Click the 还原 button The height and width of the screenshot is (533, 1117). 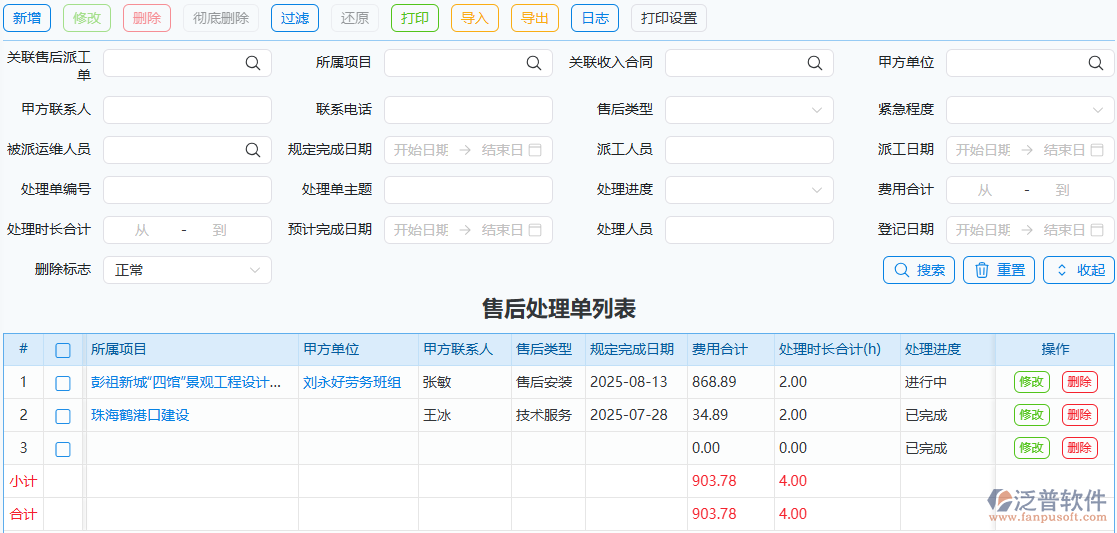[x=355, y=19]
